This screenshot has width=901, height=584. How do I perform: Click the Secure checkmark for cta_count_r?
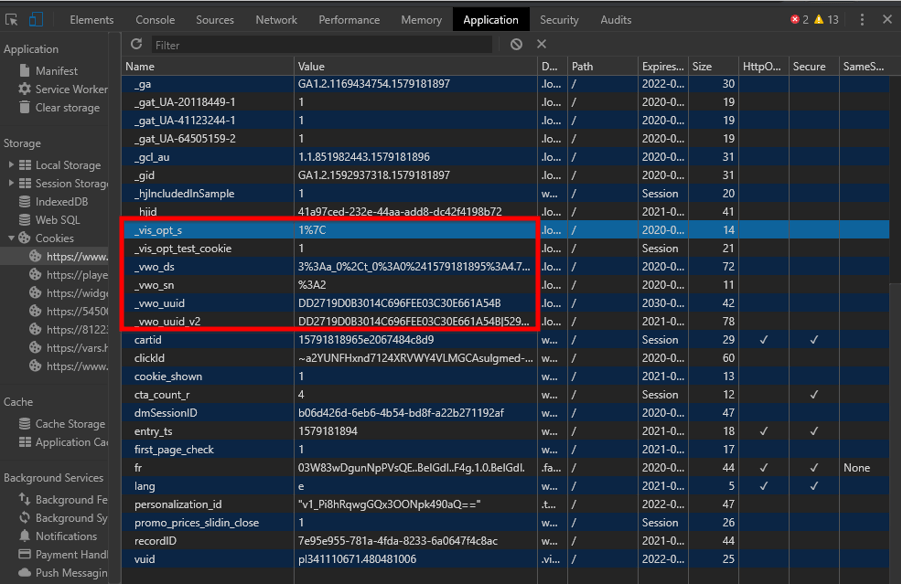(814, 395)
